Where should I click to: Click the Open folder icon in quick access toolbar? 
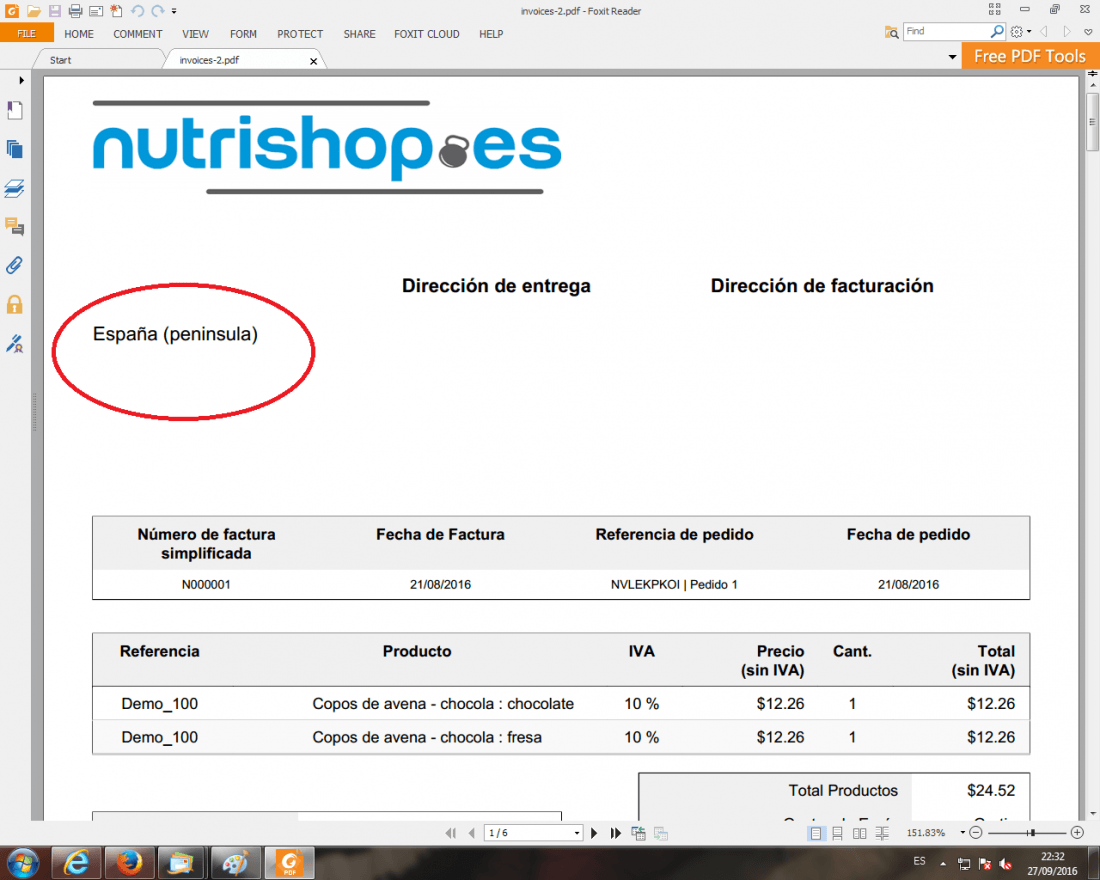33,11
